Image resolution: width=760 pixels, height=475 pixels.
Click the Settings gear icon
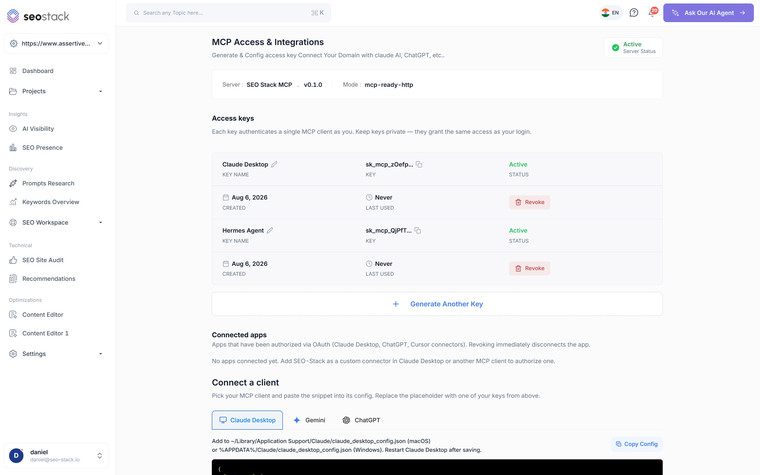pyautogui.click(x=13, y=354)
